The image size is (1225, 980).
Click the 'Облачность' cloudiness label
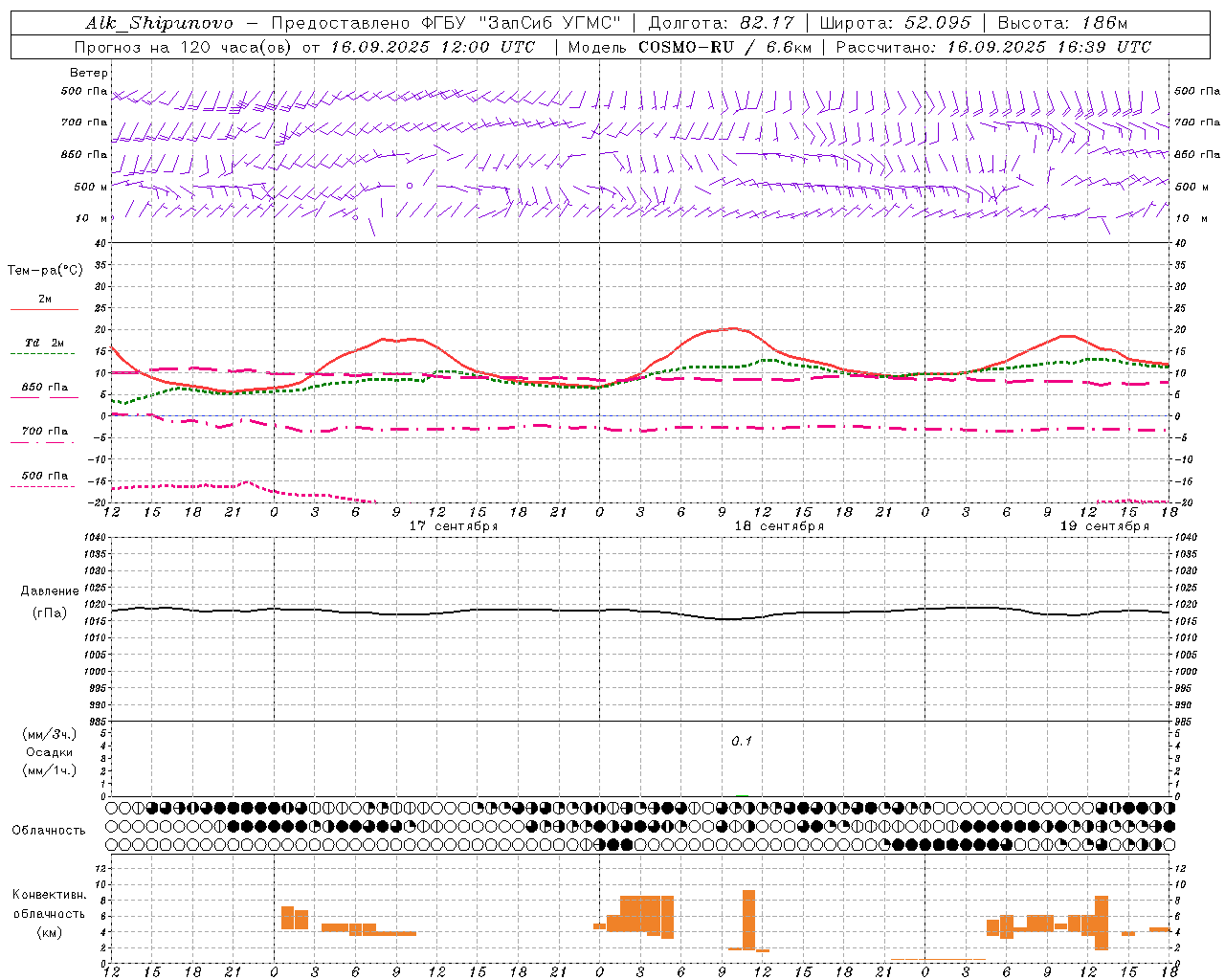click(x=49, y=831)
